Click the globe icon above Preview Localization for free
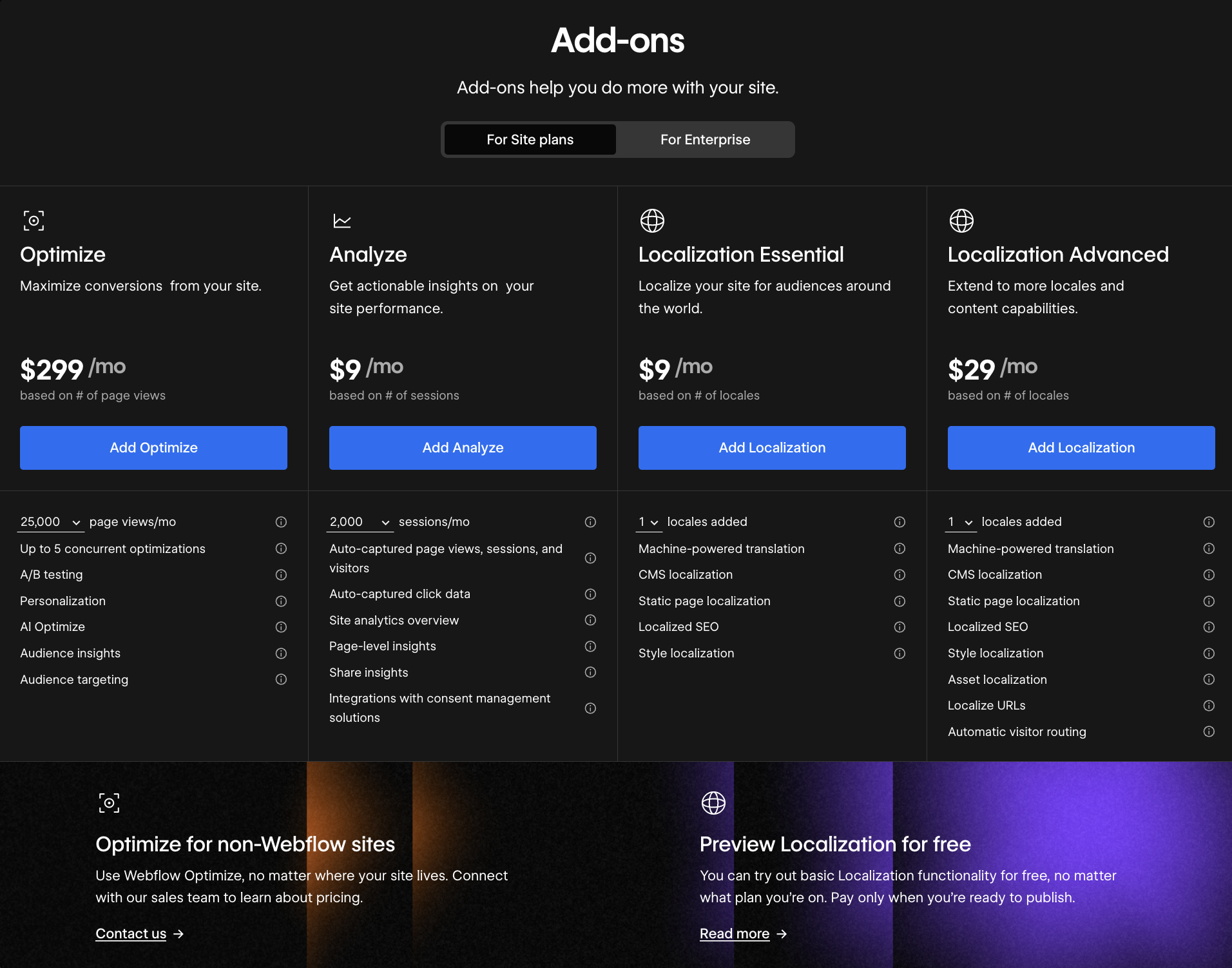The width and height of the screenshot is (1232, 968). tap(713, 803)
